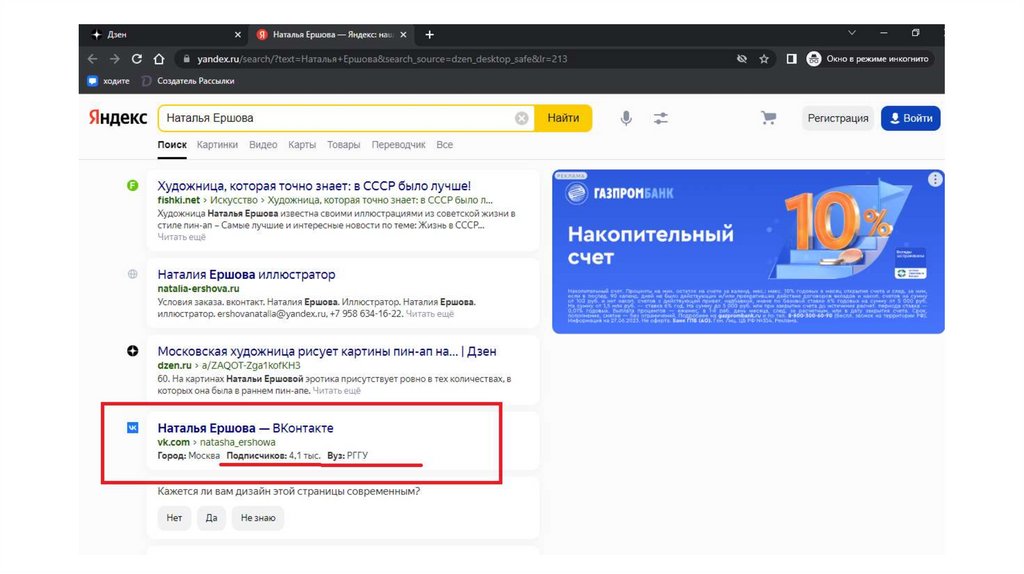Open the shopping cart icon
The width and height of the screenshot is (1024, 574).
pos(769,118)
